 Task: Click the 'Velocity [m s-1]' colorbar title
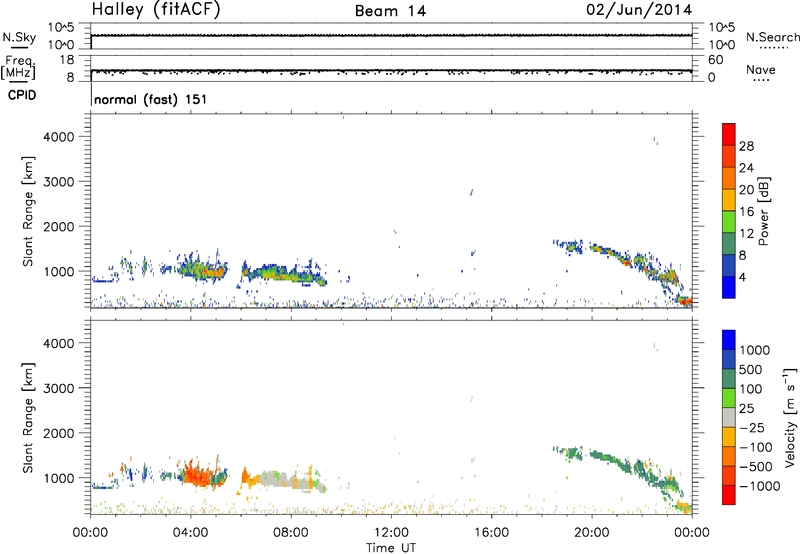[789, 417]
